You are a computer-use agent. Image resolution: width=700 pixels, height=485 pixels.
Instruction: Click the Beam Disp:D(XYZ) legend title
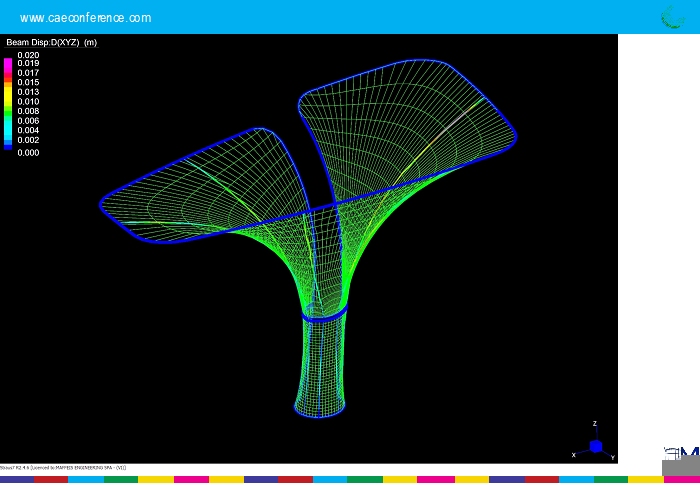point(51,42)
